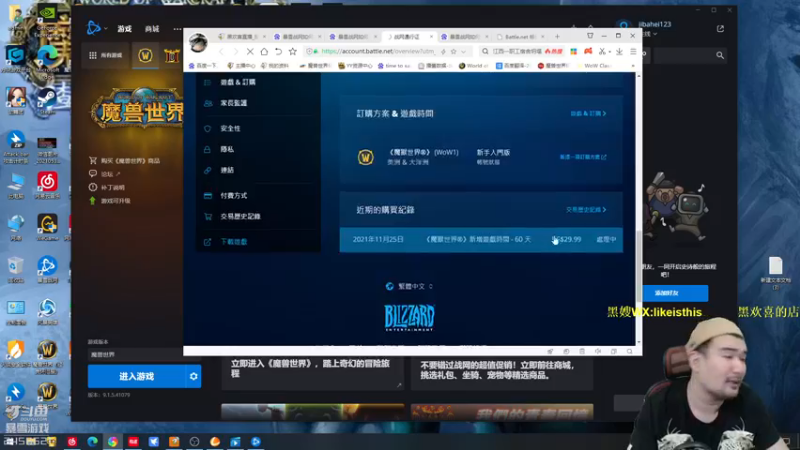
Task: Open the 游戏 tab in Battle.net launcher
Action: pos(124,29)
